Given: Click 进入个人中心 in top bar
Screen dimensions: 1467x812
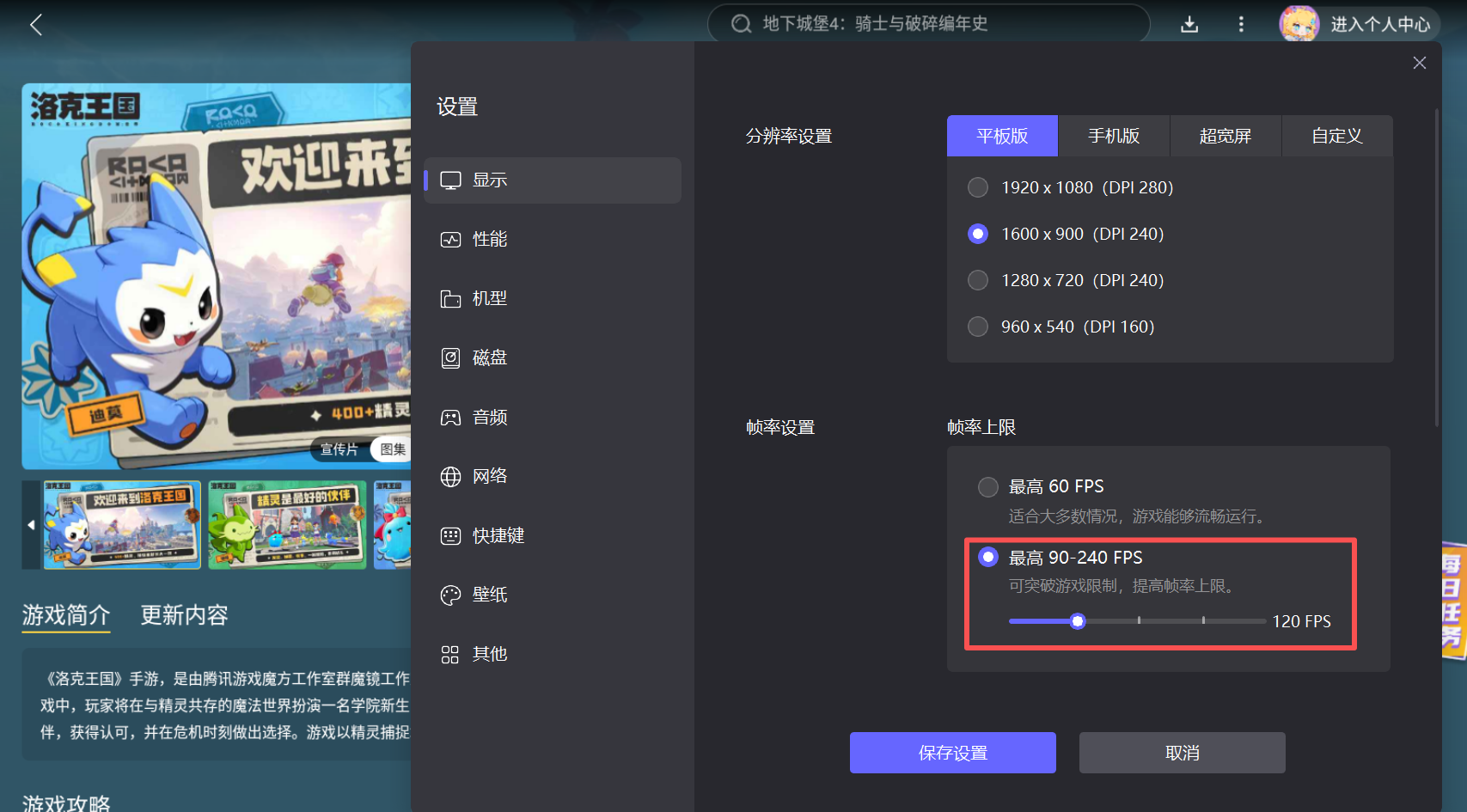Looking at the screenshot, I should (x=1380, y=24).
